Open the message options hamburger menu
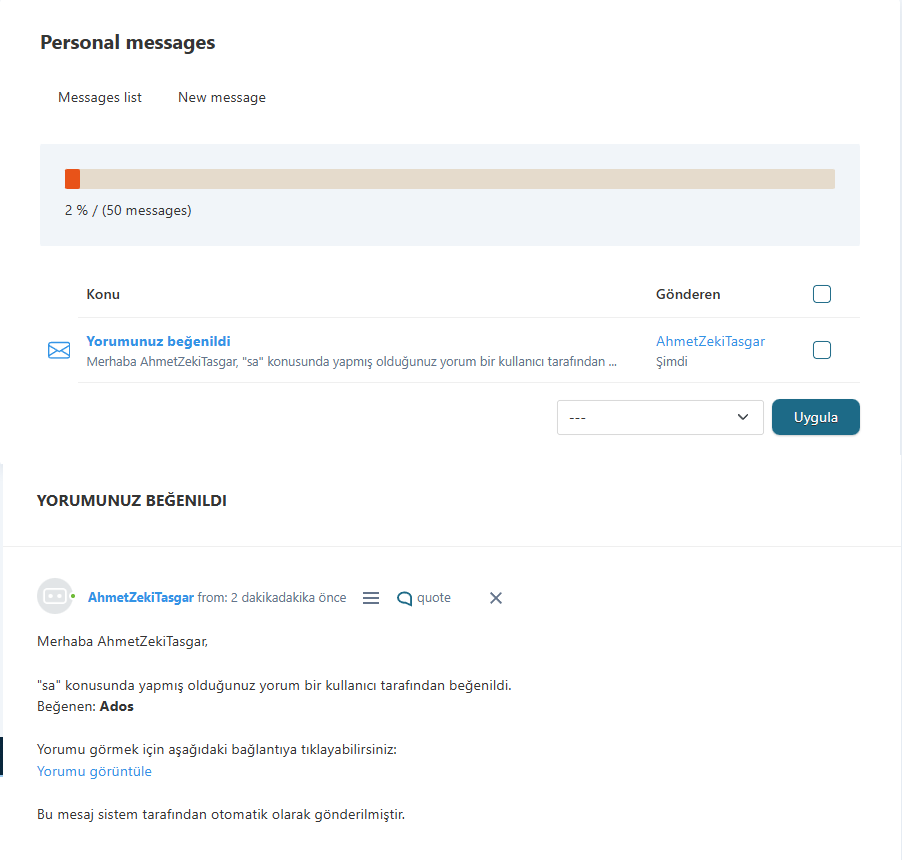 (x=371, y=598)
